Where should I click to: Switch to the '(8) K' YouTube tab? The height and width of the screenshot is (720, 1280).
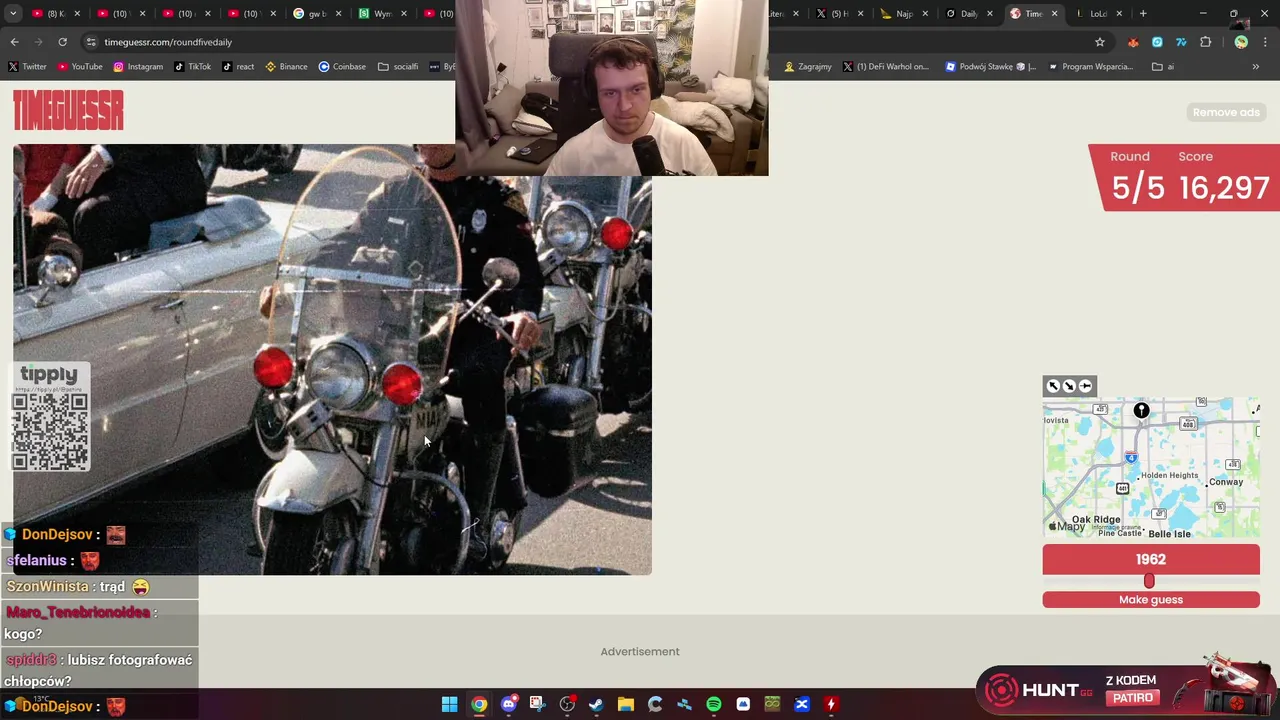pyautogui.click(x=55, y=14)
